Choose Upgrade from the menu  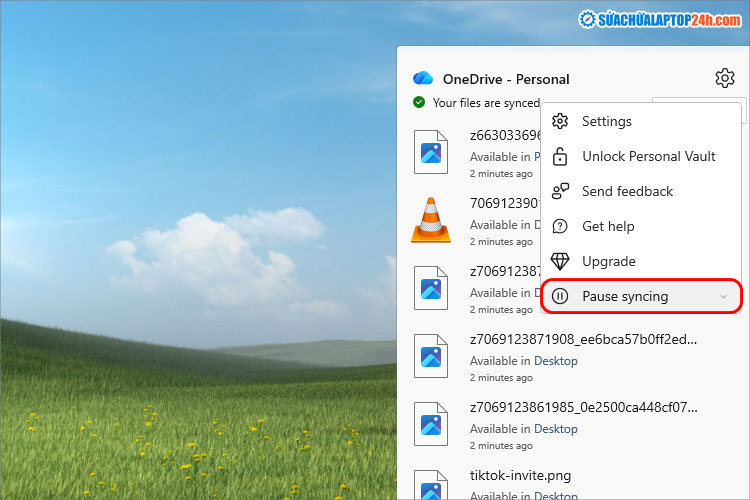pos(608,261)
